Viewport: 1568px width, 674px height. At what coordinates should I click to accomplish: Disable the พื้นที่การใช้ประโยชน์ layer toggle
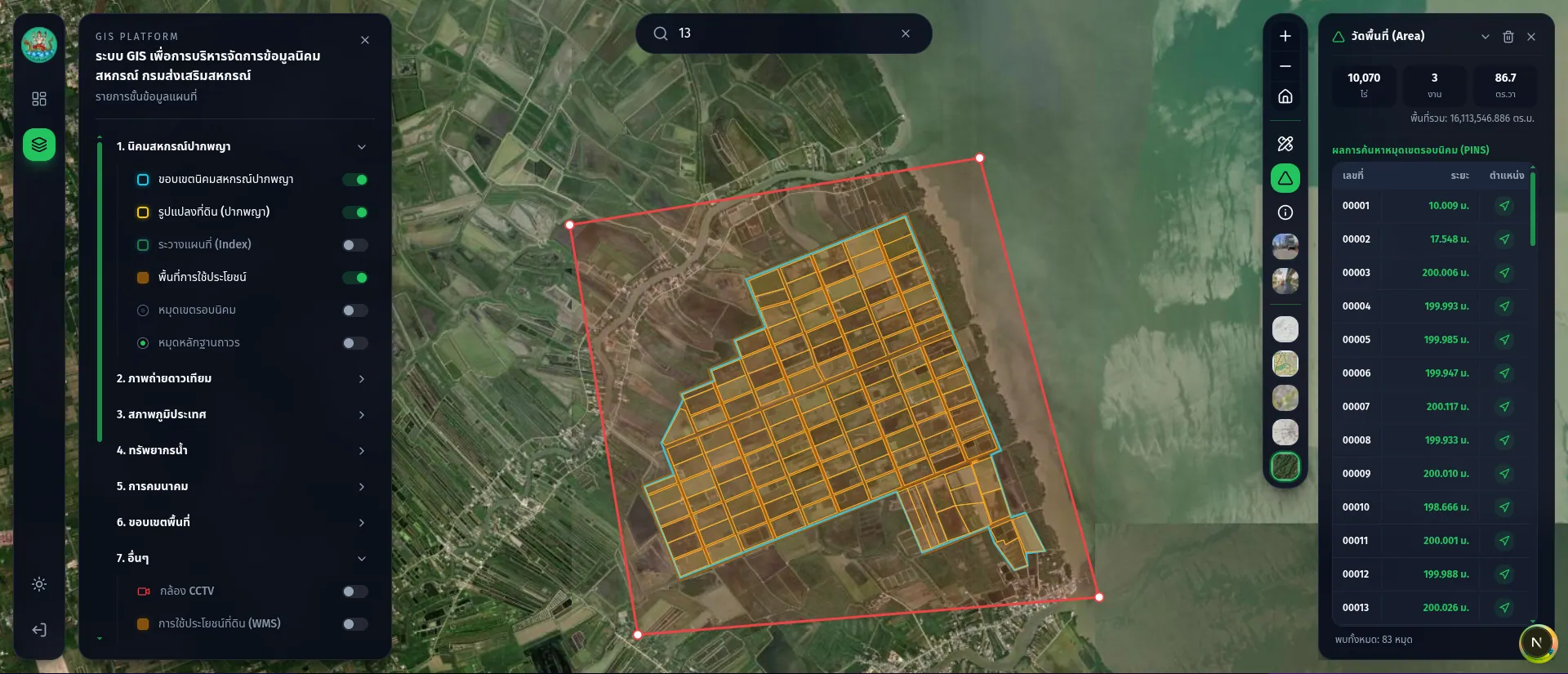coord(355,278)
